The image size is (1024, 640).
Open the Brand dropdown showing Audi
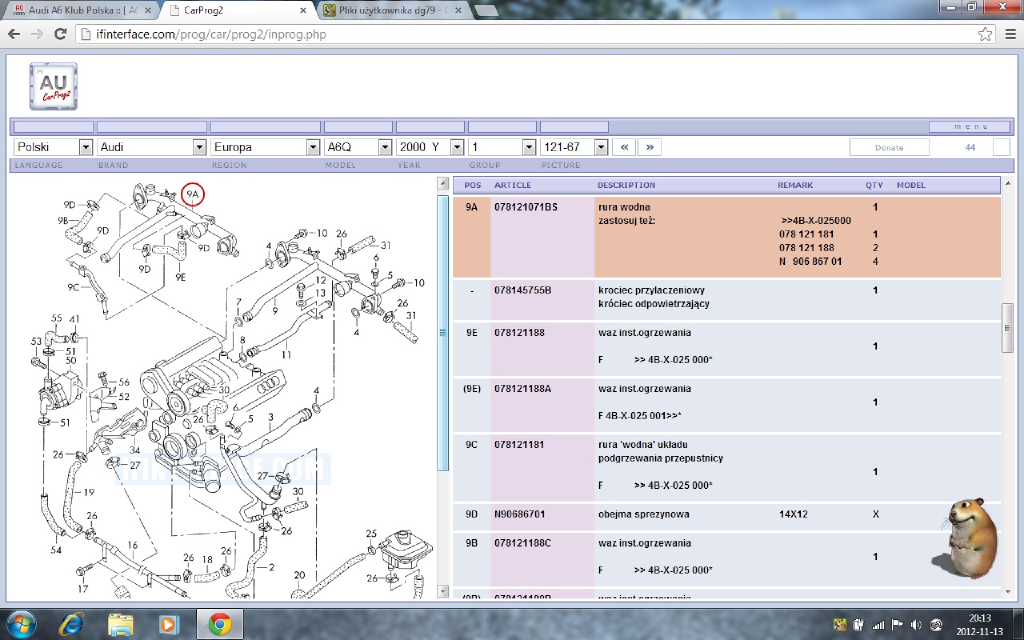point(152,147)
